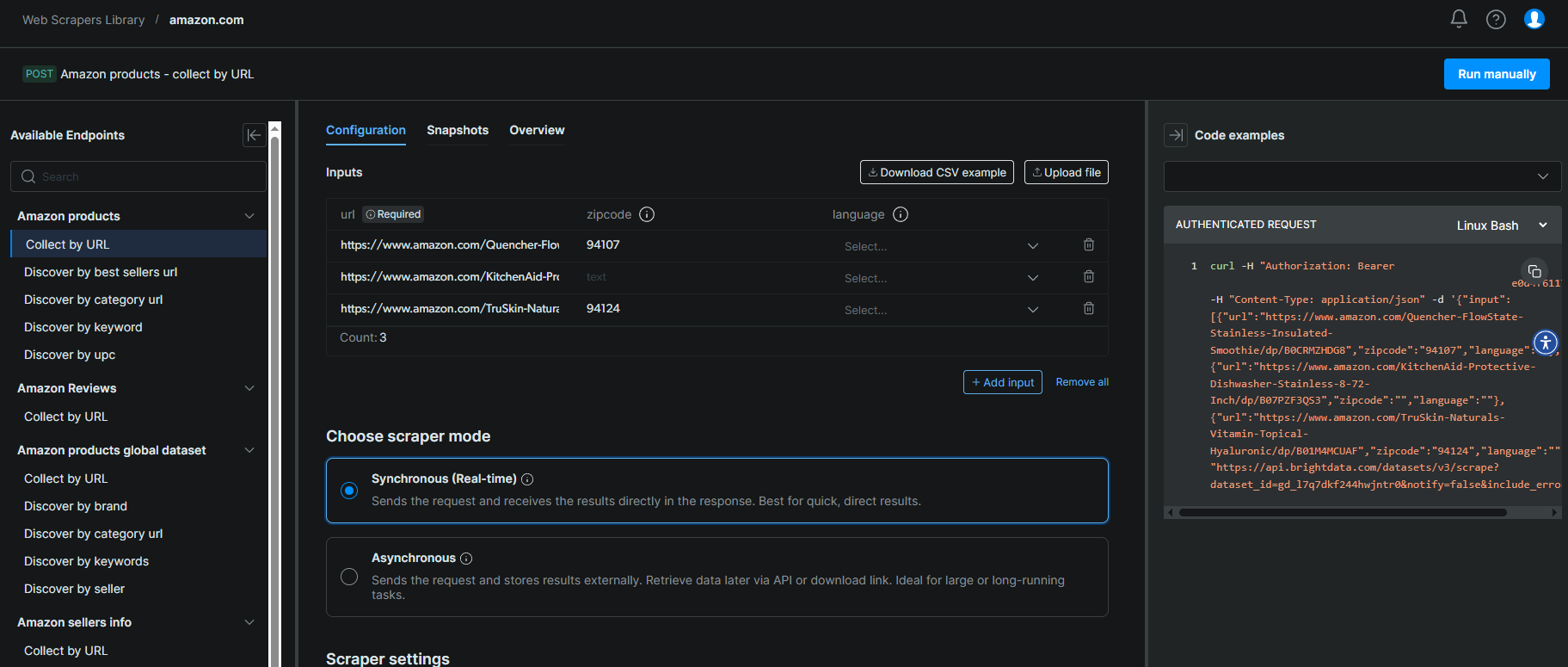Delete the Quencher-FlowState input row

point(1089,245)
